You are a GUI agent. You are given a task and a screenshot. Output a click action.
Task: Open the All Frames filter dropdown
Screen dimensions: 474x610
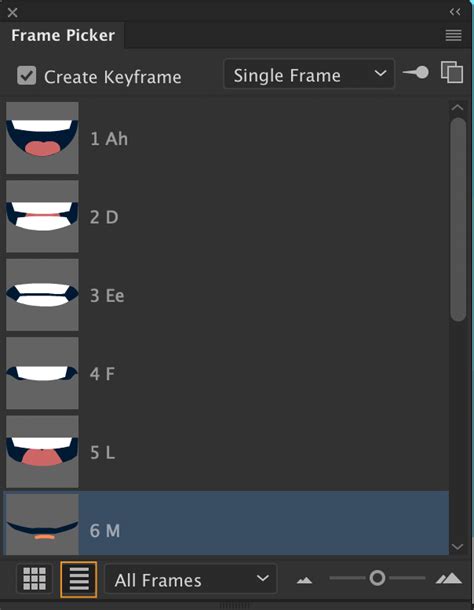tap(191, 579)
